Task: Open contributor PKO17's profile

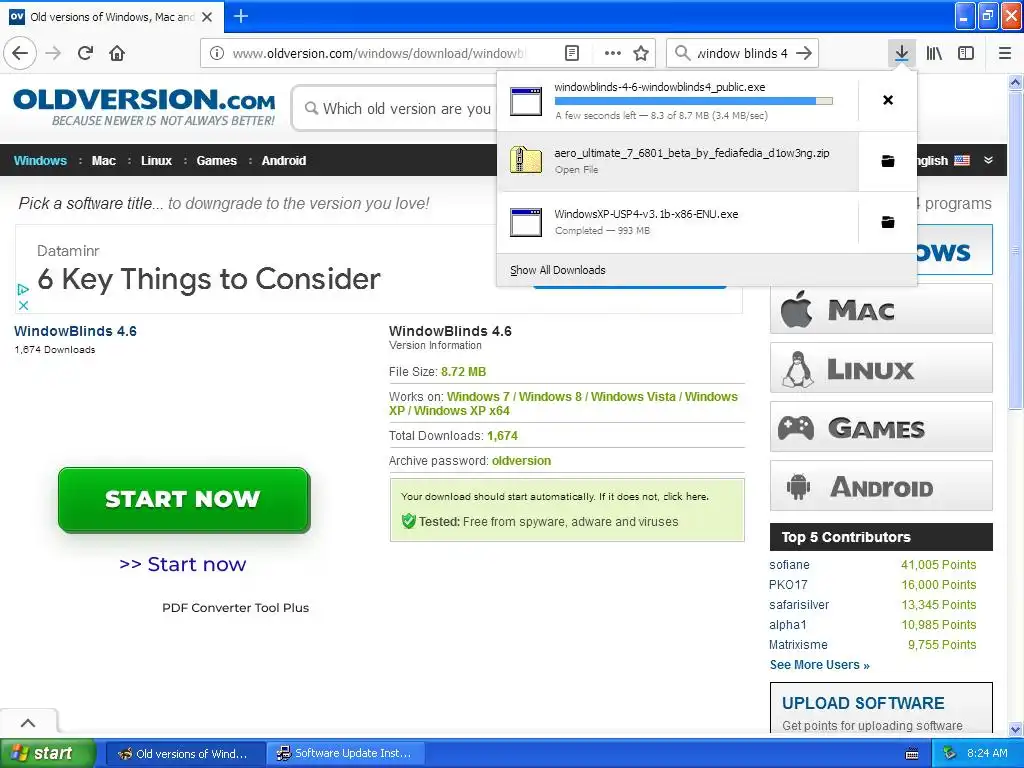Action: tap(788, 585)
